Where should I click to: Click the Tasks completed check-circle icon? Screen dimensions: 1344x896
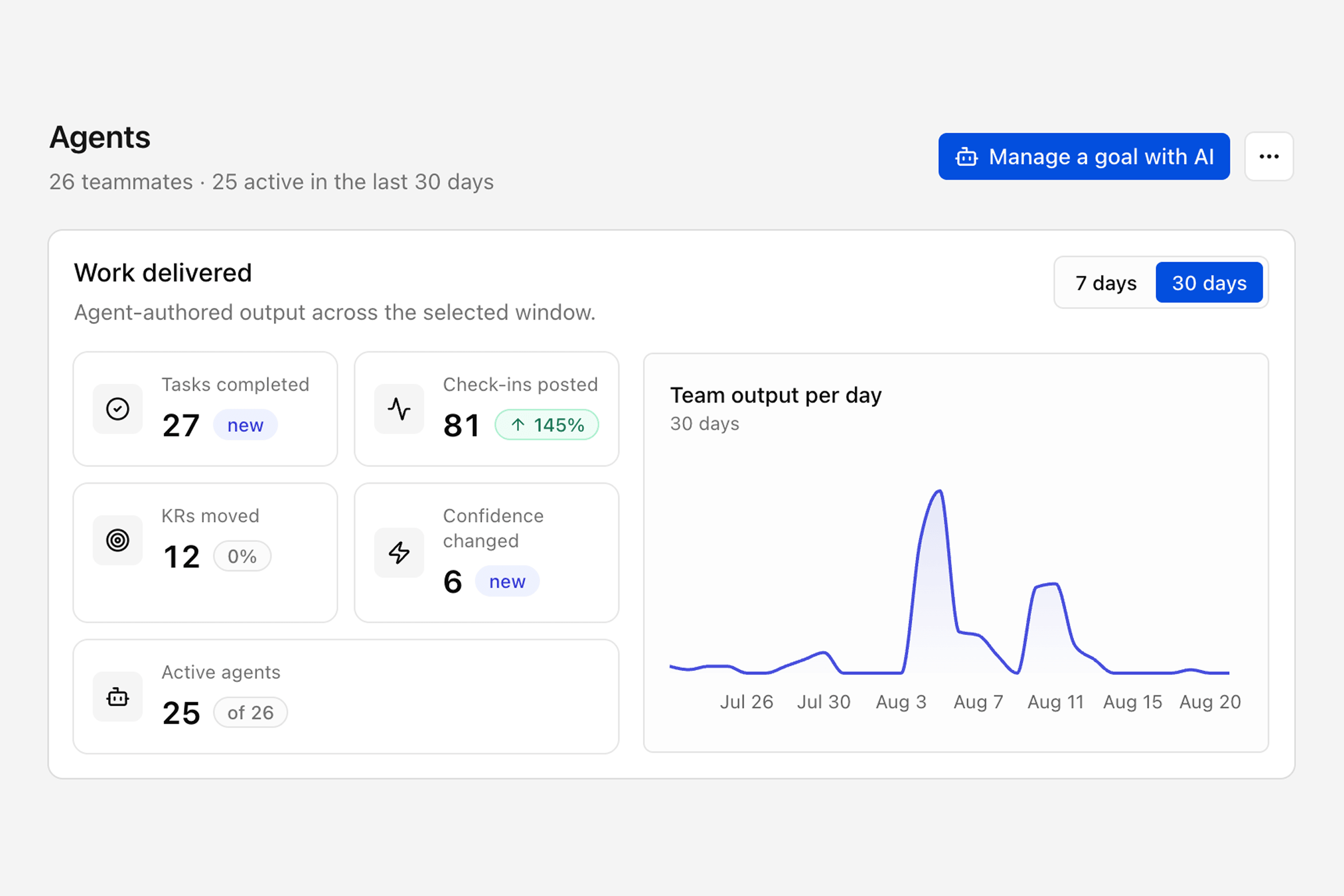point(118,409)
